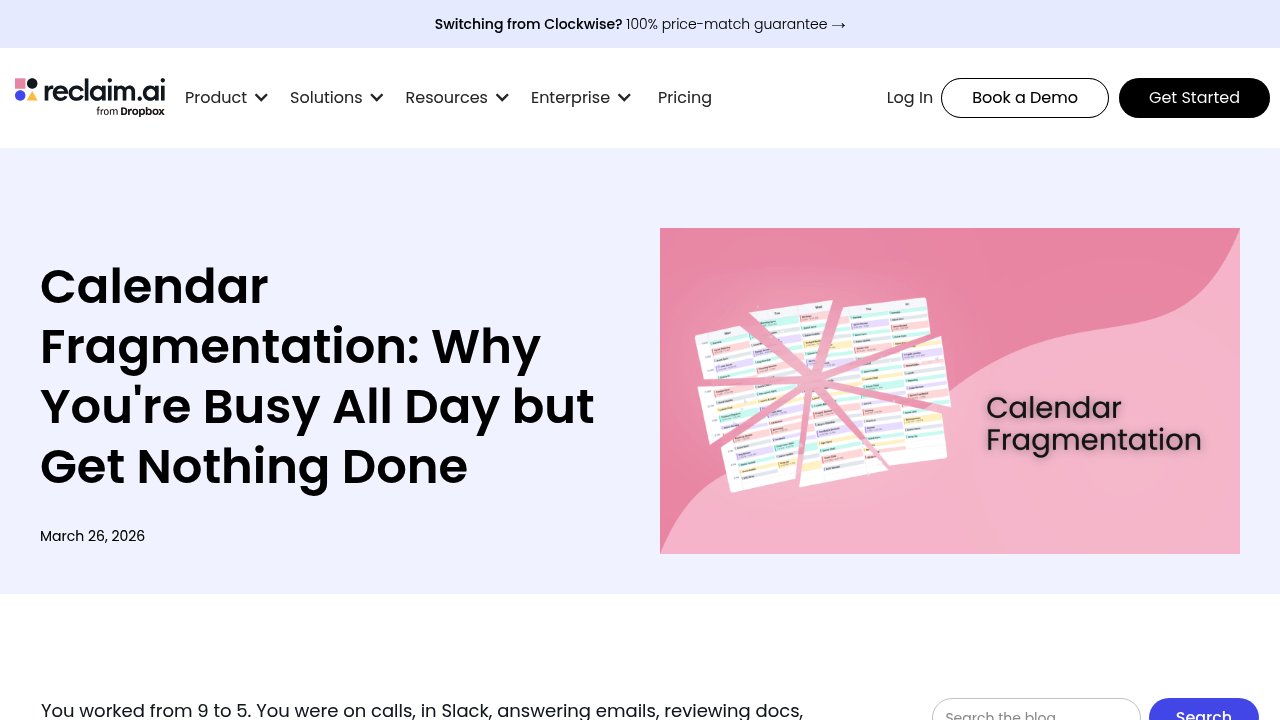
Task: Click the blue Search button
Action: (x=1204, y=711)
